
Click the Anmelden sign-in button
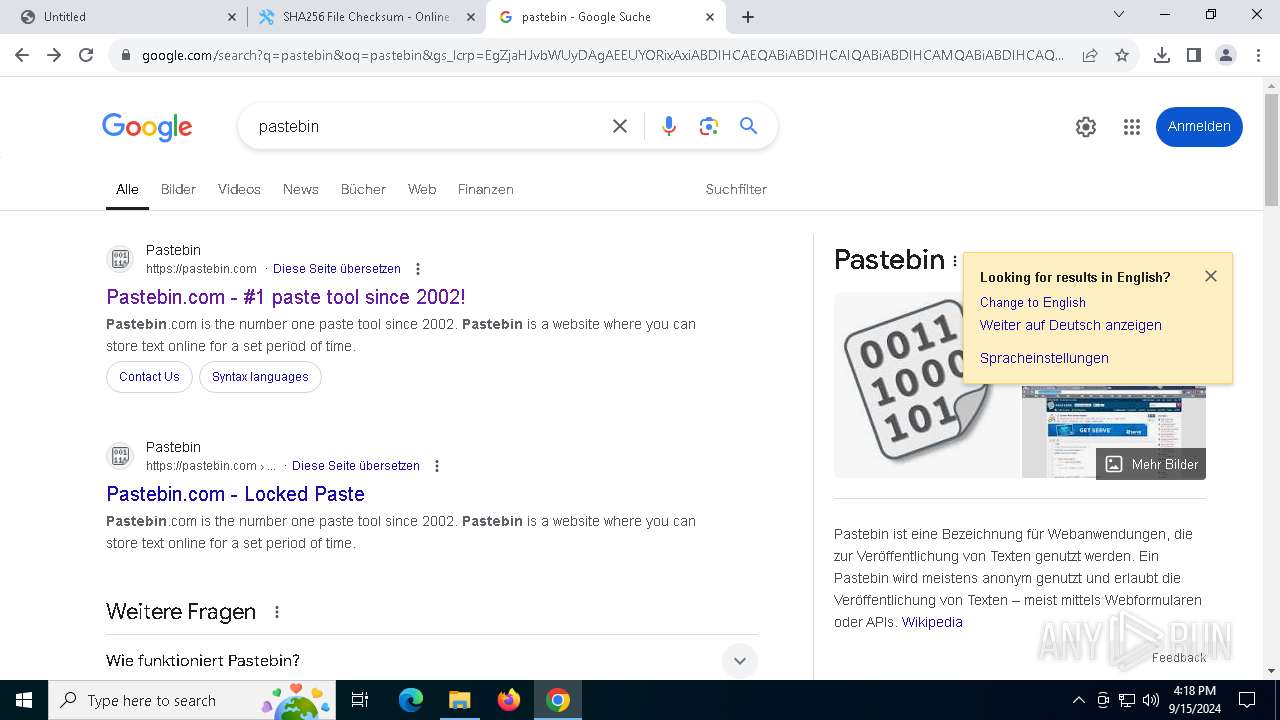pos(1199,127)
